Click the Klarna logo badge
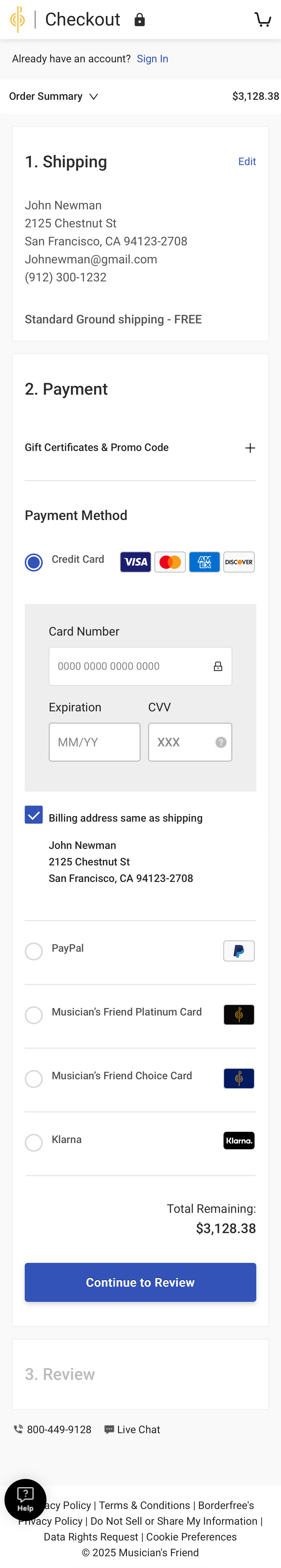 click(239, 1141)
